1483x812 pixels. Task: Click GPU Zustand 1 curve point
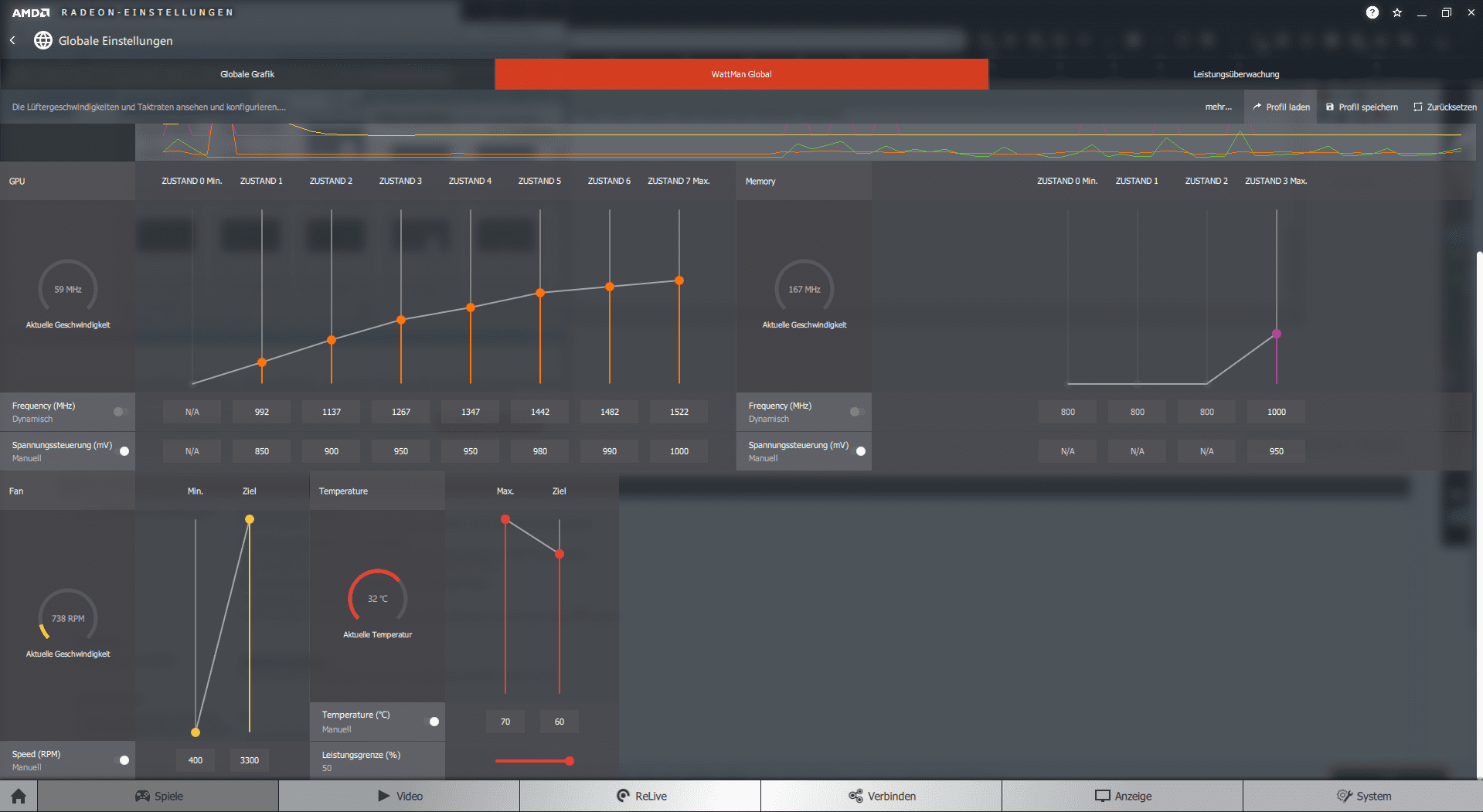[x=262, y=362]
